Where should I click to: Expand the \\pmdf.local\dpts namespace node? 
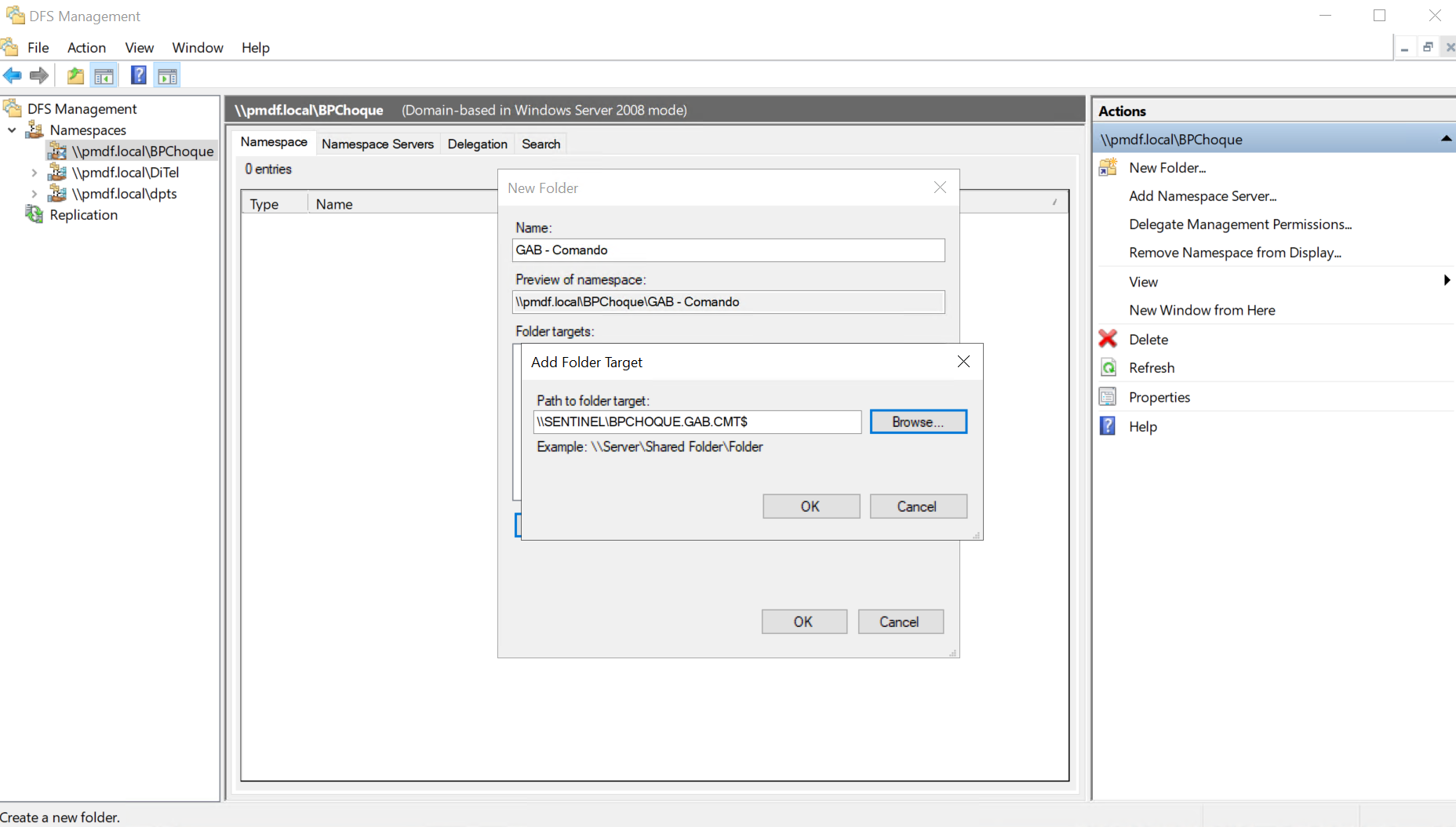tap(34, 194)
